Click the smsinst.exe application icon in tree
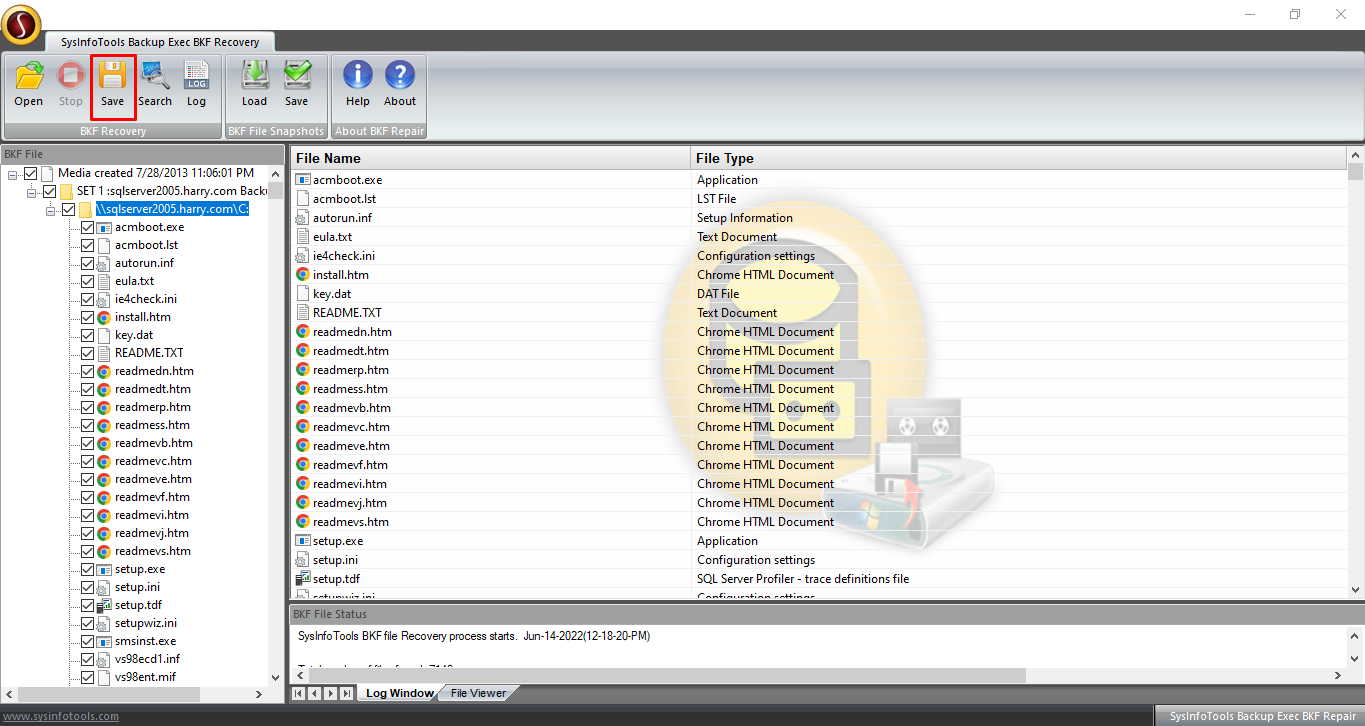 pyautogui.click(x=104, y=641)
